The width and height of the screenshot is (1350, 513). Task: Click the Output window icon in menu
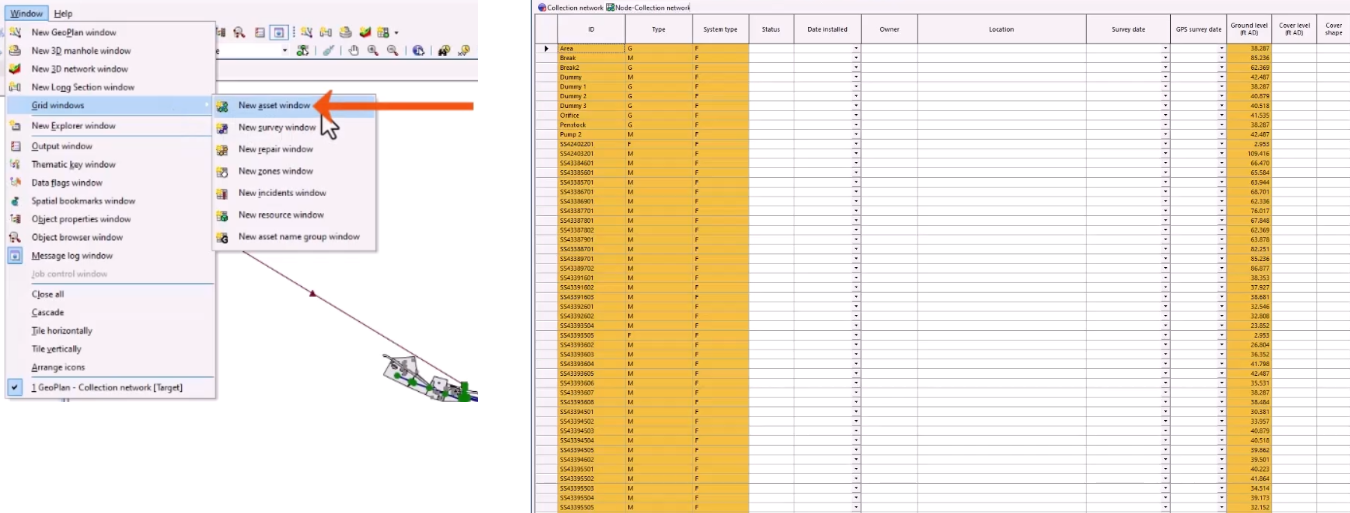(x=15, y=146)
